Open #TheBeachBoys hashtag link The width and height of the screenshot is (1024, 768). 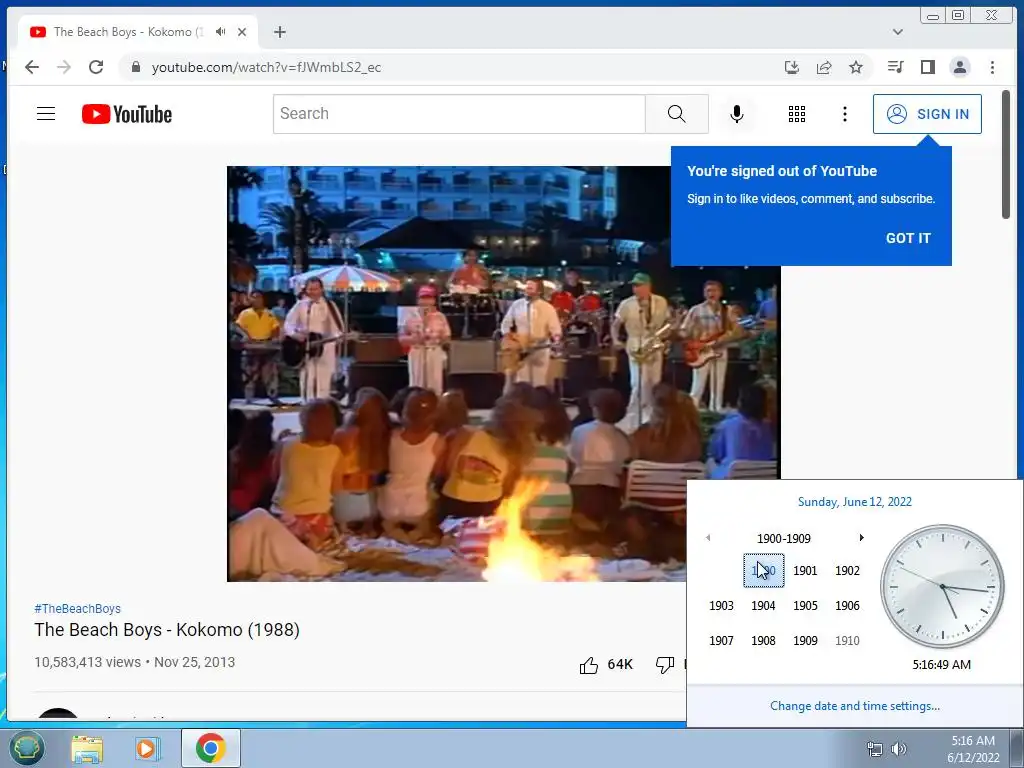[78, 609]
